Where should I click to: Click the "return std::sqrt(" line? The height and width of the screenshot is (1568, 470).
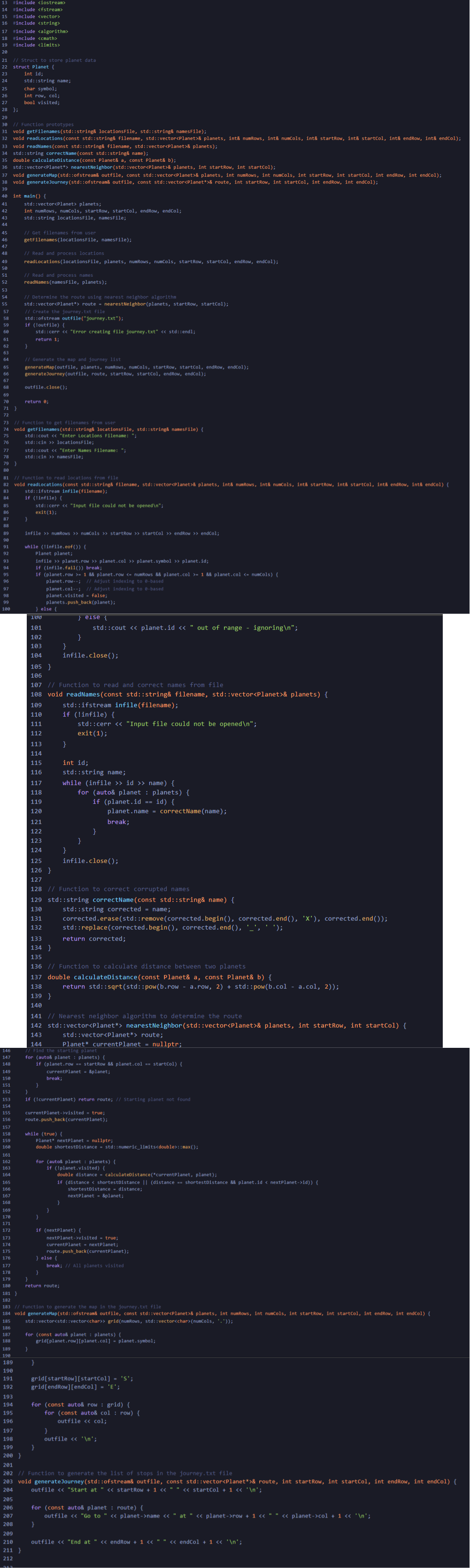coord(200,987)
